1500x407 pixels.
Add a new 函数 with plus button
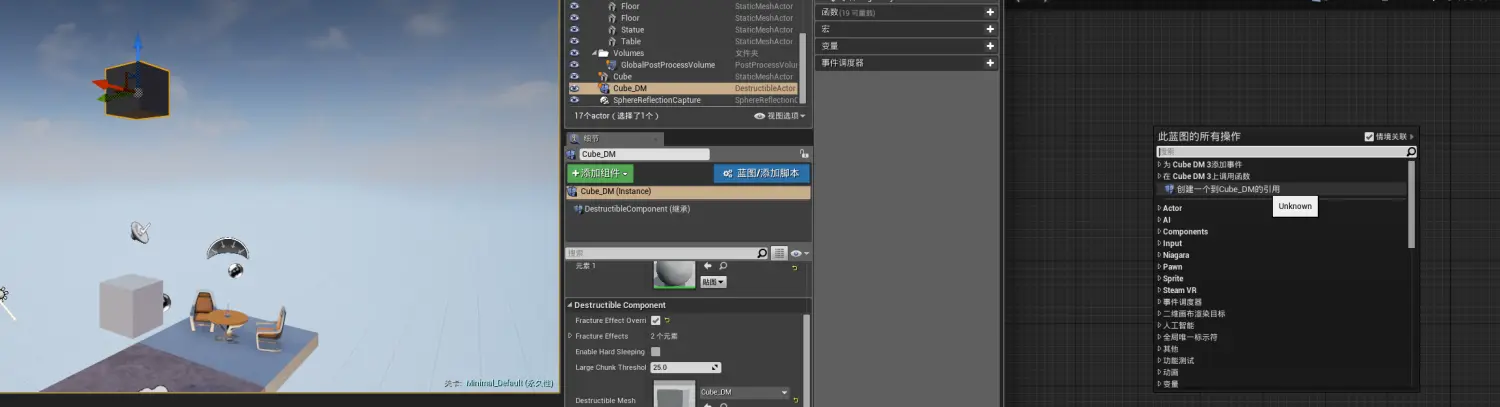point(990,12)
